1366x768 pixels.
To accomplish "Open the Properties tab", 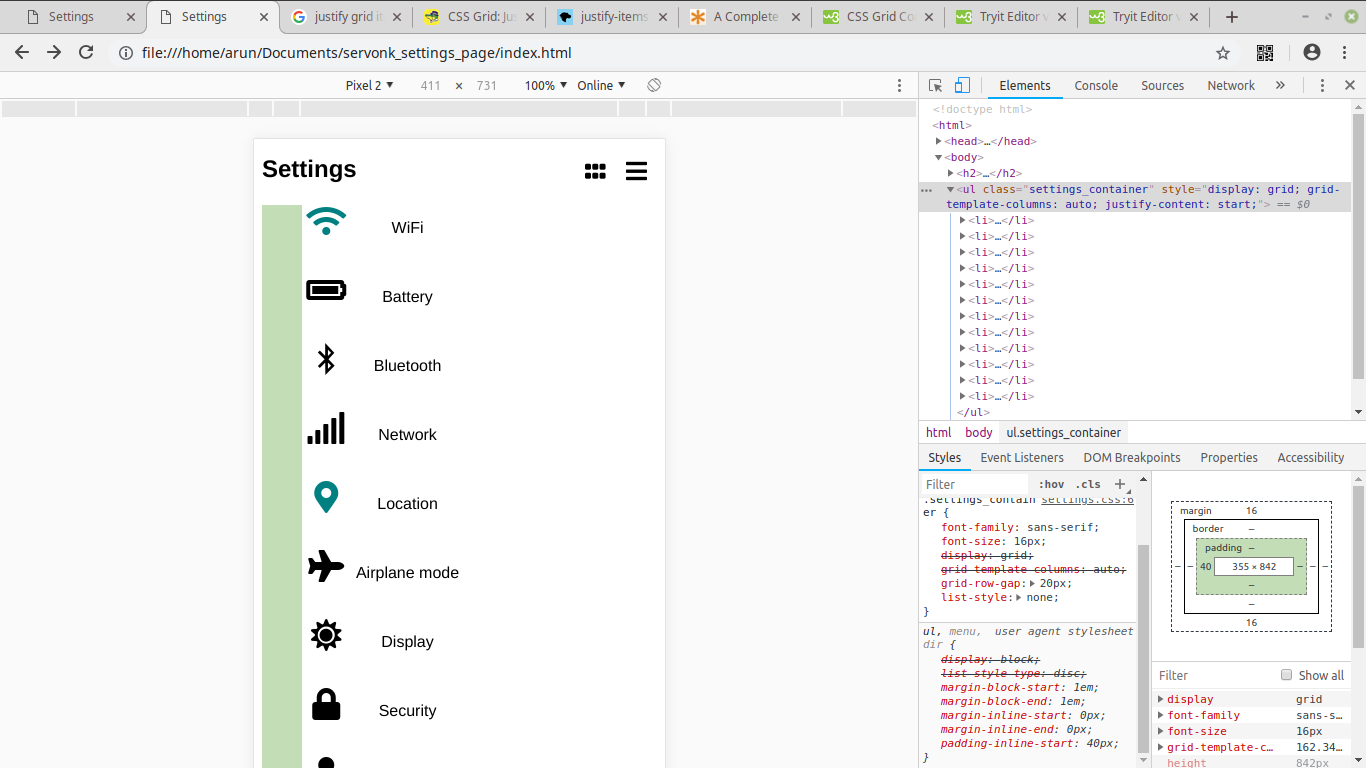I will click(1229, 457).
